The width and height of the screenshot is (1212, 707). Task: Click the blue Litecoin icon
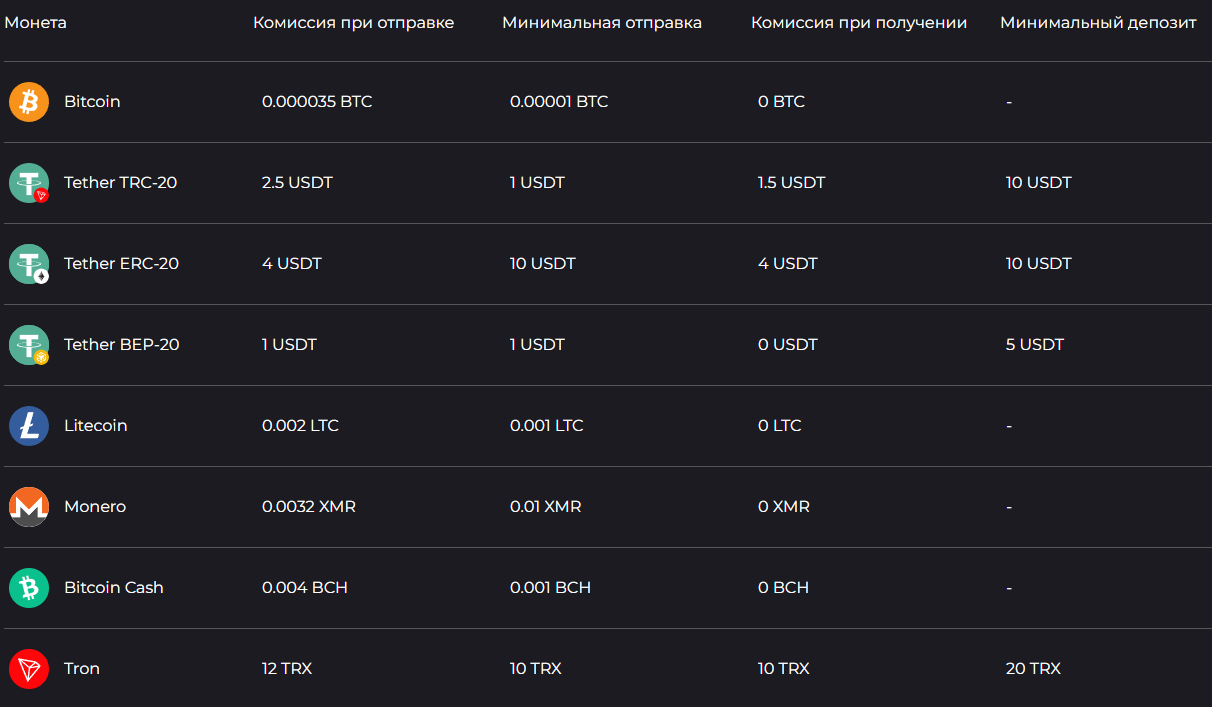[29, 426]
